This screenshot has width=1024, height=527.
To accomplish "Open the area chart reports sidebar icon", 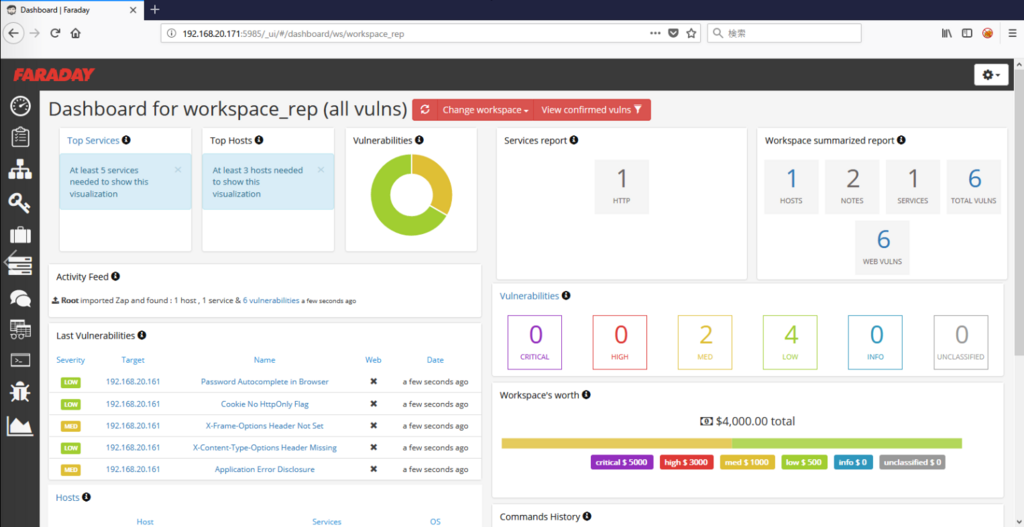I will [20, 425].
